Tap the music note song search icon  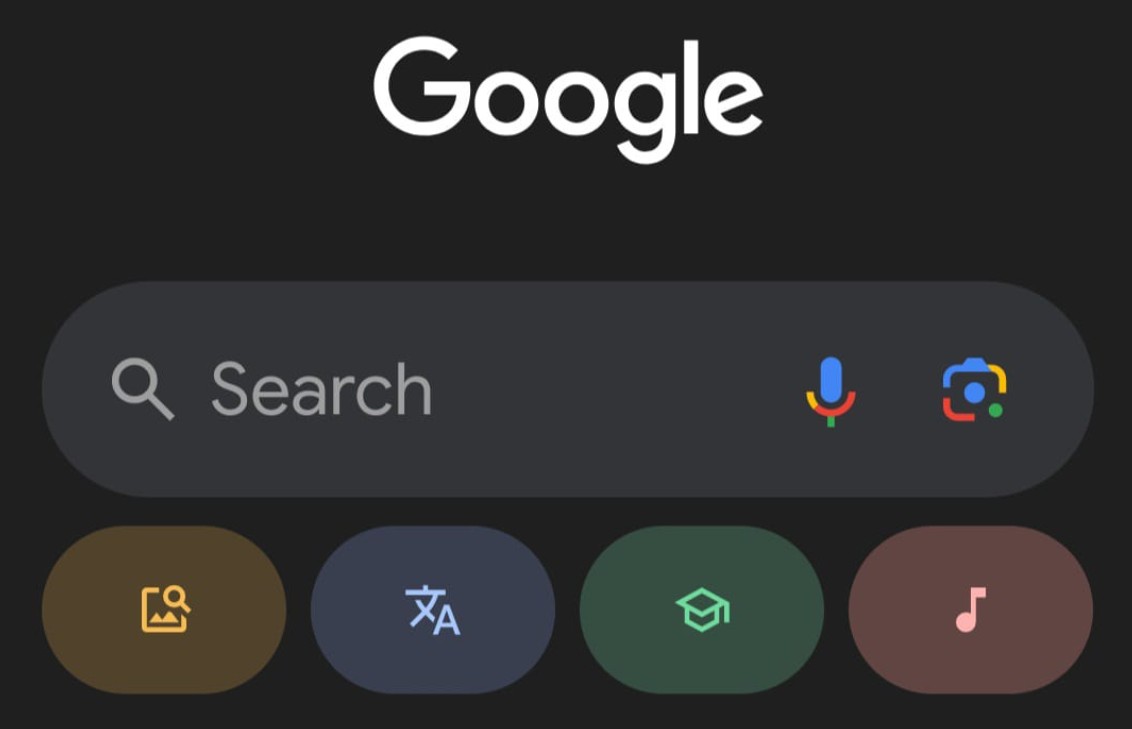(x=971, y=610)
